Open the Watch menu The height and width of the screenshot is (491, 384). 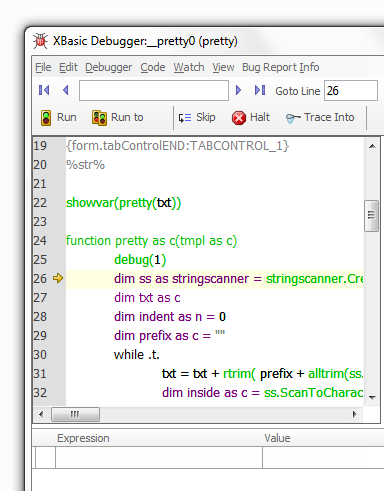coord(189,67)
